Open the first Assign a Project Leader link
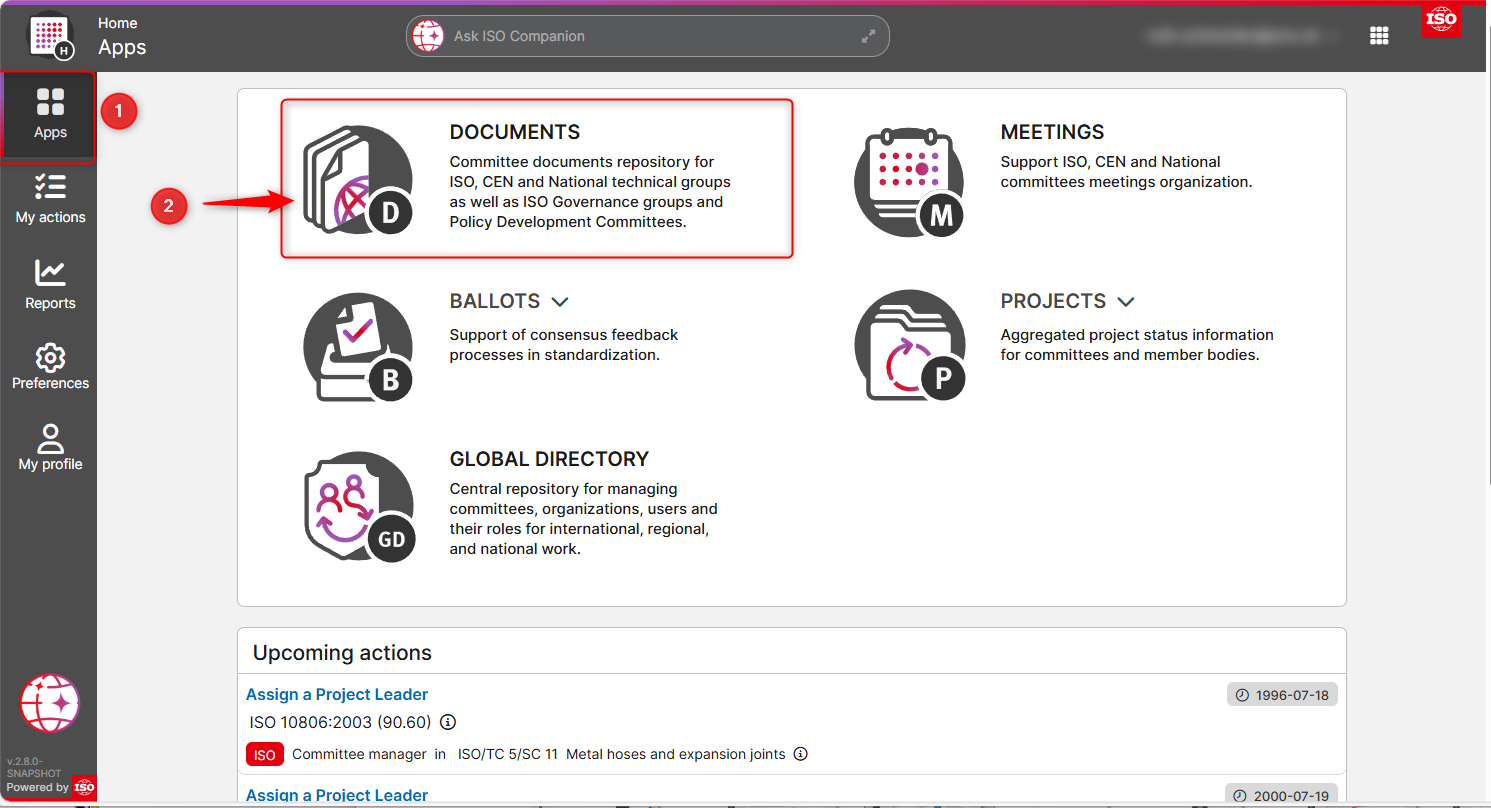 point(337,694)
